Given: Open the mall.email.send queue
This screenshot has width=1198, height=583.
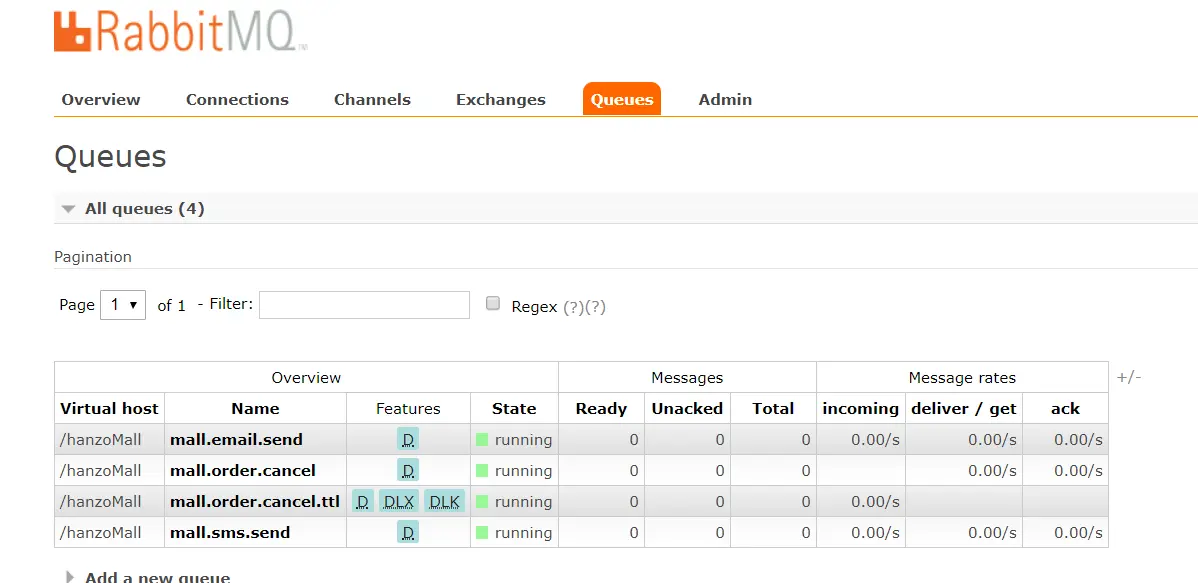Looking at the screenshot, I should pyautogui.click(x=236, y=439).
